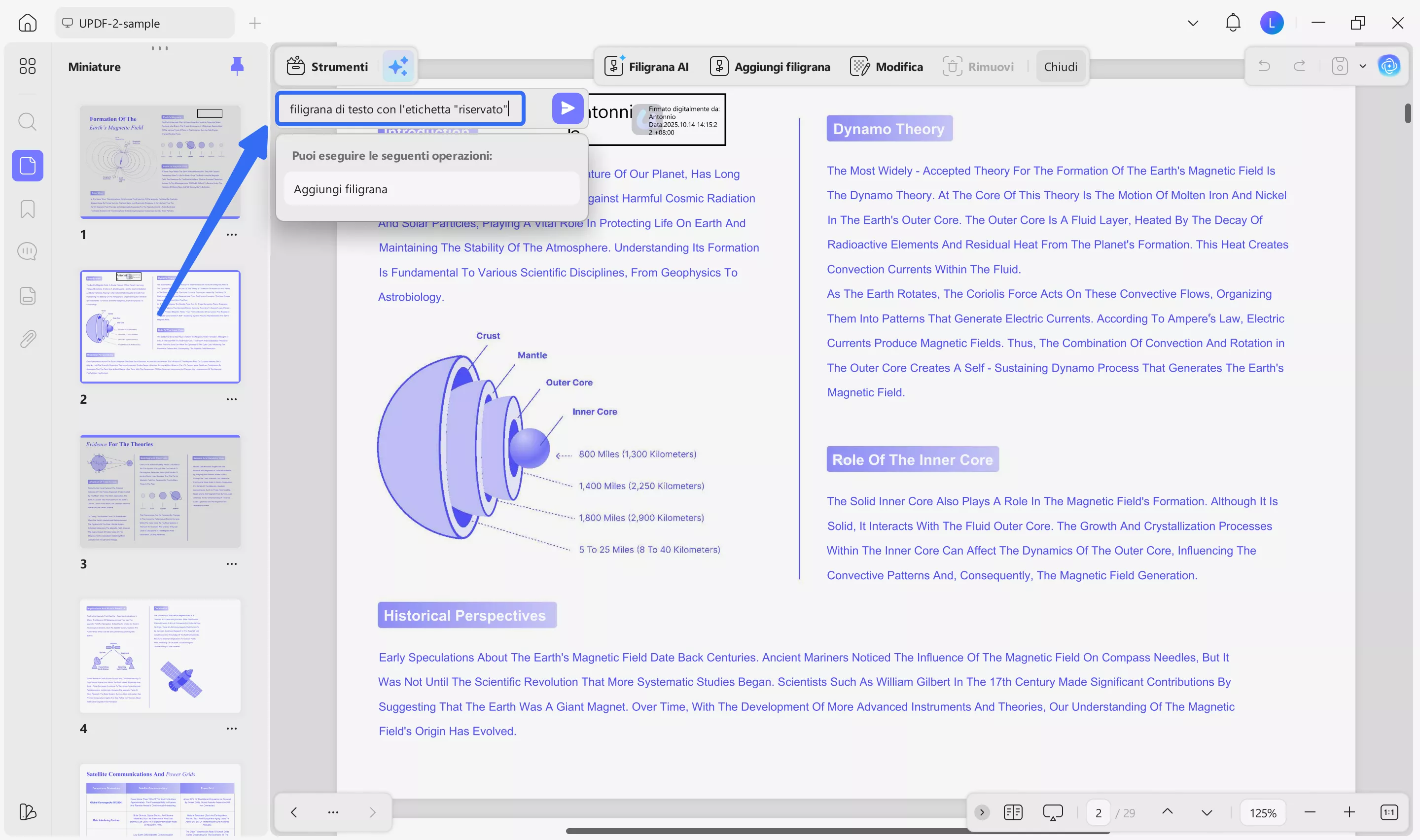
Task: Open more options for thumbnail page 2
Action: tap(231, 399)
